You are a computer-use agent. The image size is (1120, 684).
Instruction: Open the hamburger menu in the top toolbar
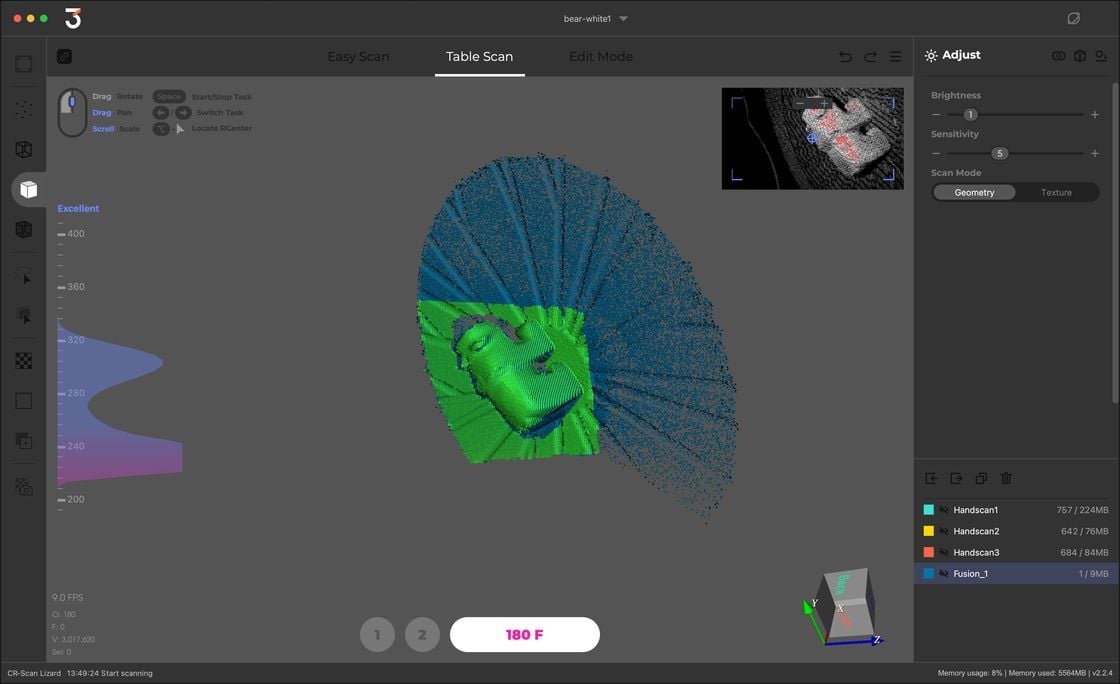click(x=896, y=57)
